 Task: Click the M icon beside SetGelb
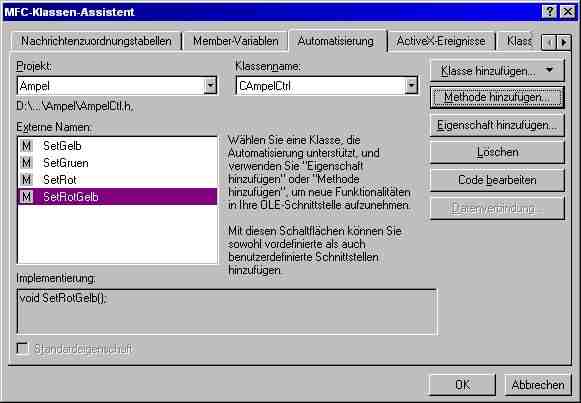[26, 146]
